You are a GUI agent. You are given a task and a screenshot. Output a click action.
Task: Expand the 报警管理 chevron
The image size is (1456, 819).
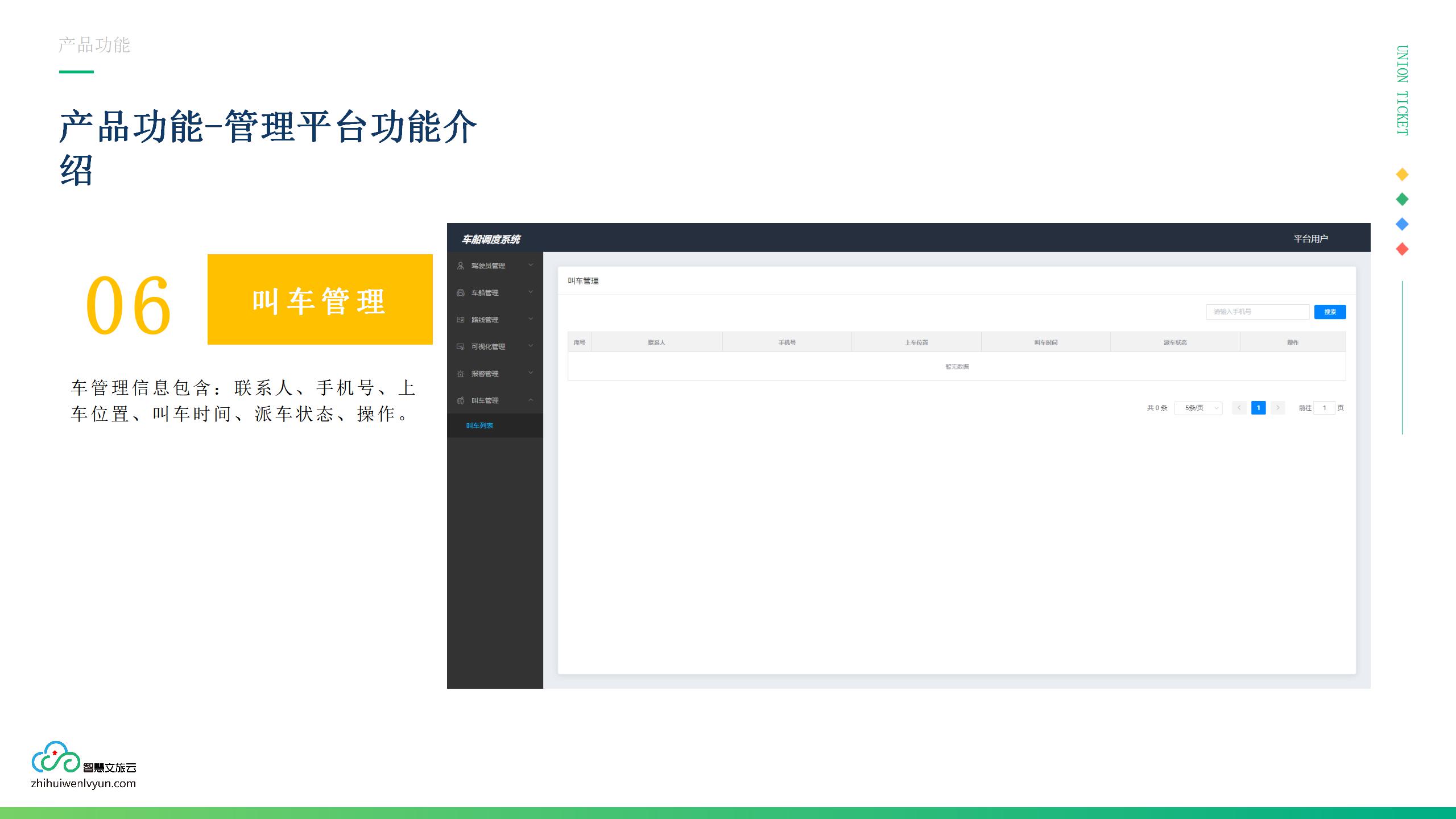click(531, 373)
